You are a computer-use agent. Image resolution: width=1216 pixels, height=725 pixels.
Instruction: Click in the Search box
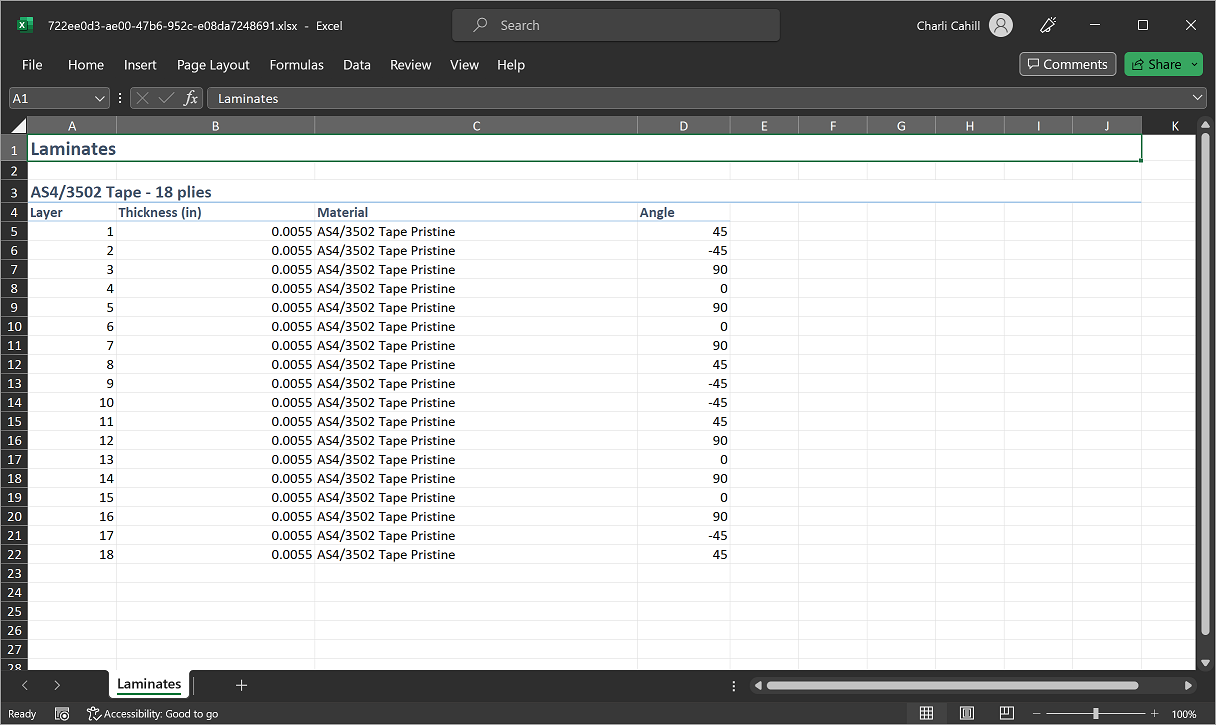[x=616, y=25]
